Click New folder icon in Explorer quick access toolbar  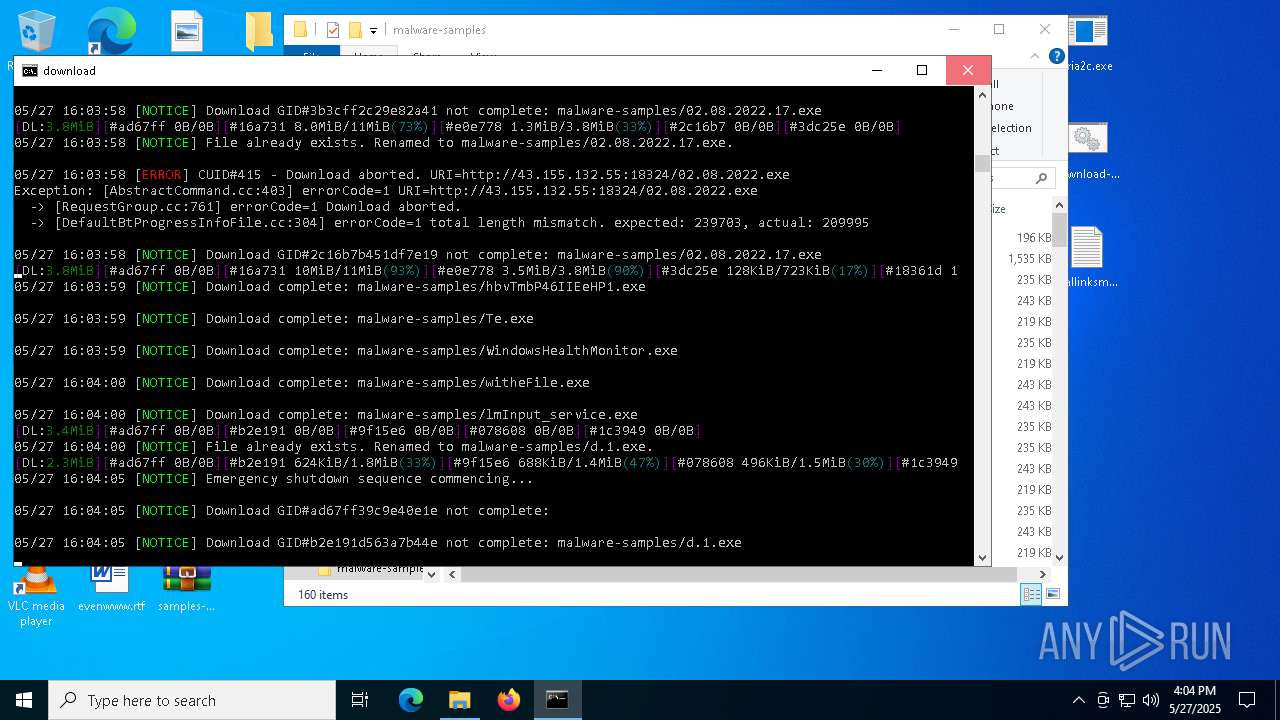point(355,30)
